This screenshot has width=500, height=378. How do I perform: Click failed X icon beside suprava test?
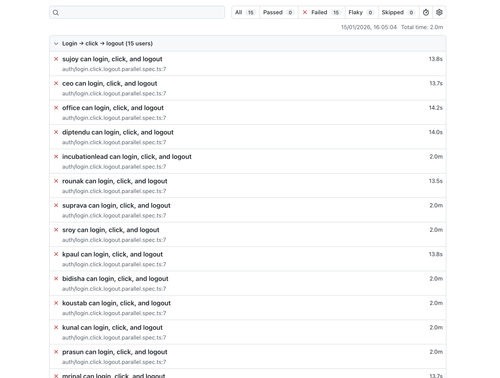[x=56, y=205]
